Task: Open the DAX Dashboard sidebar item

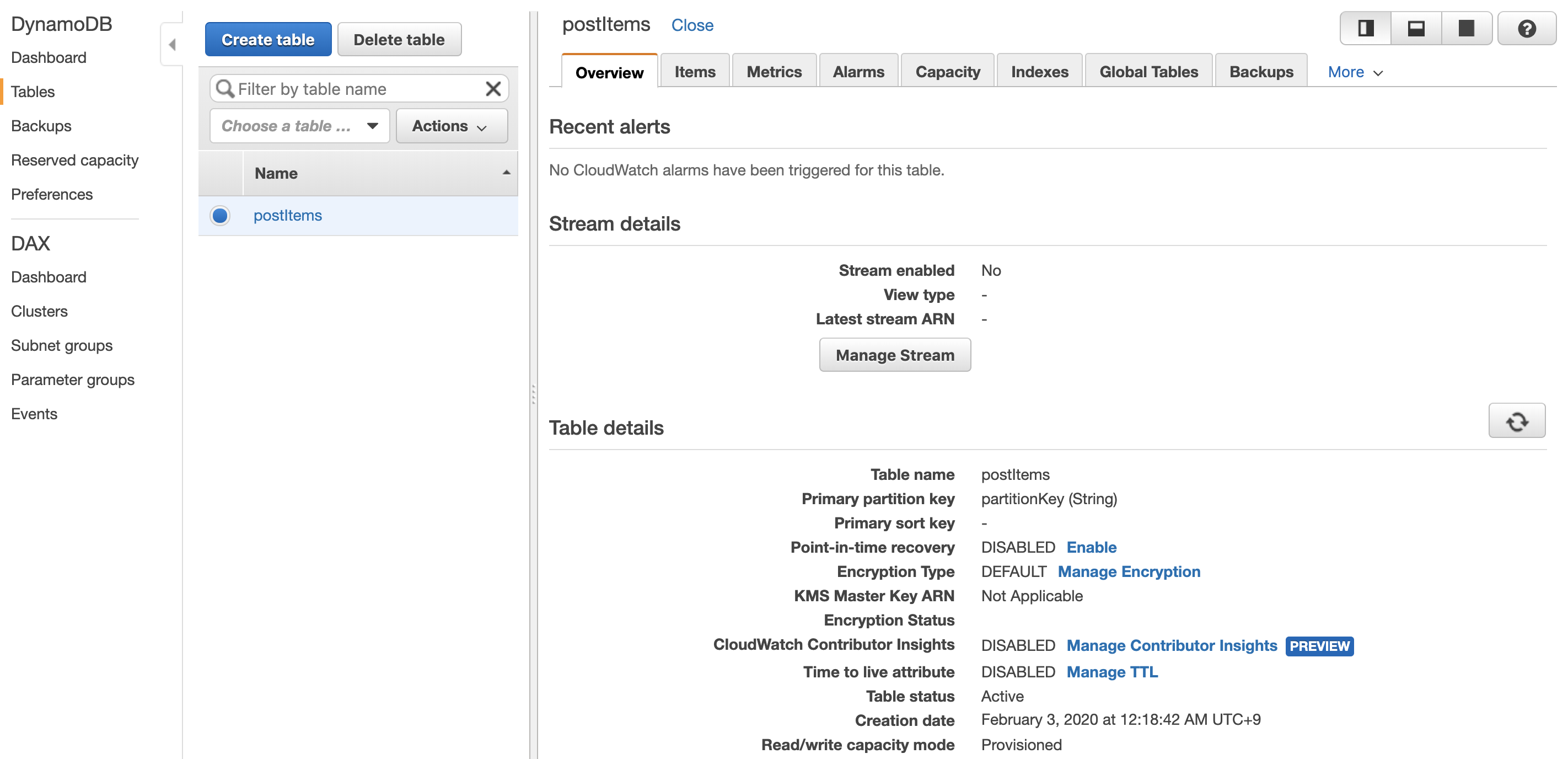Action: [49, 277]
